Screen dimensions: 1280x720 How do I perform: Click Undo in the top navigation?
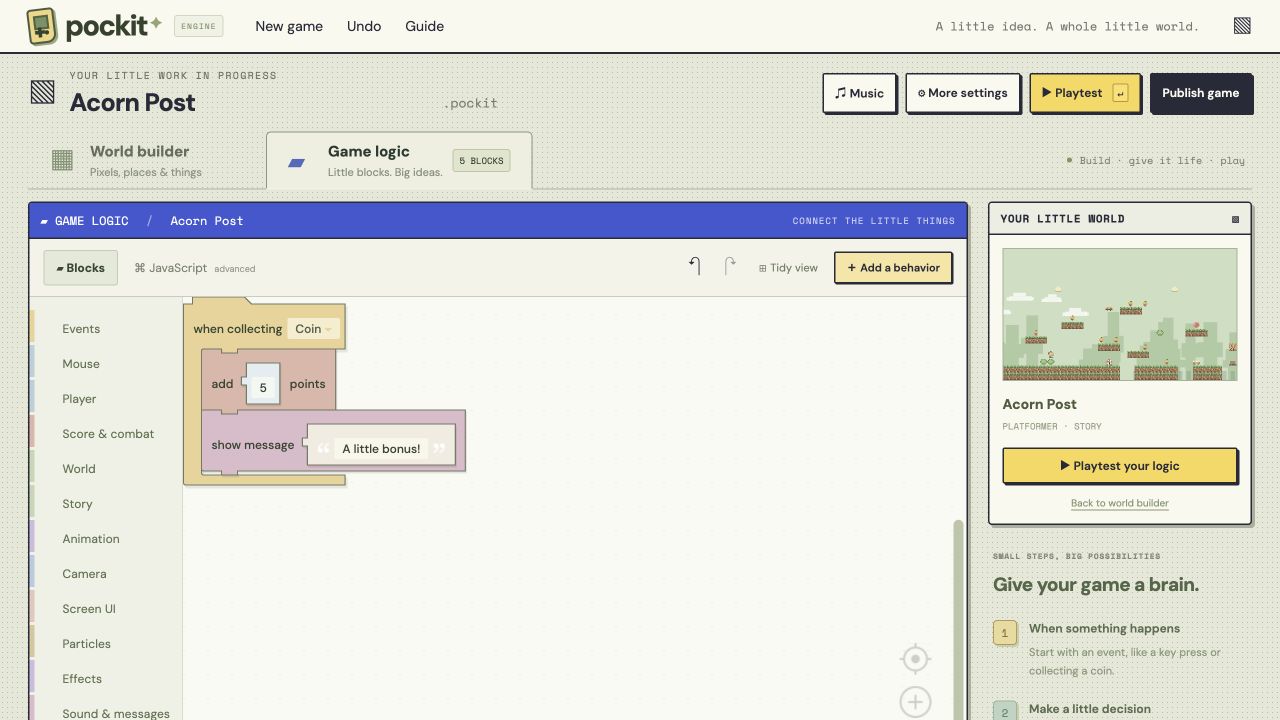(x=364, y=26)
